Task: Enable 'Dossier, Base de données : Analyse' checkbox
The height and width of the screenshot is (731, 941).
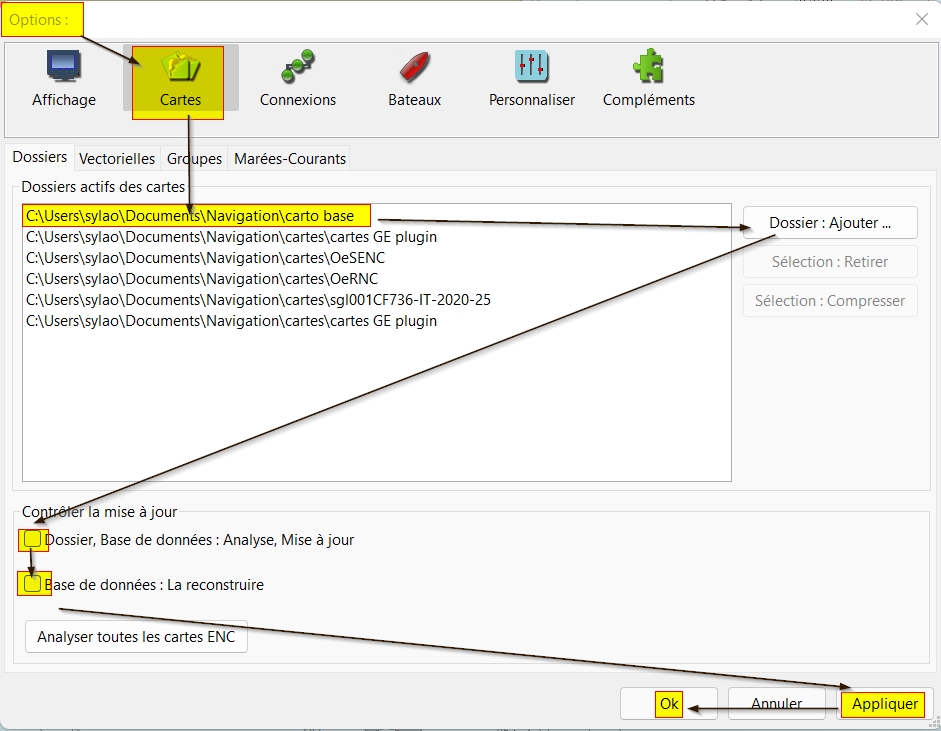Action: [32, 540]
